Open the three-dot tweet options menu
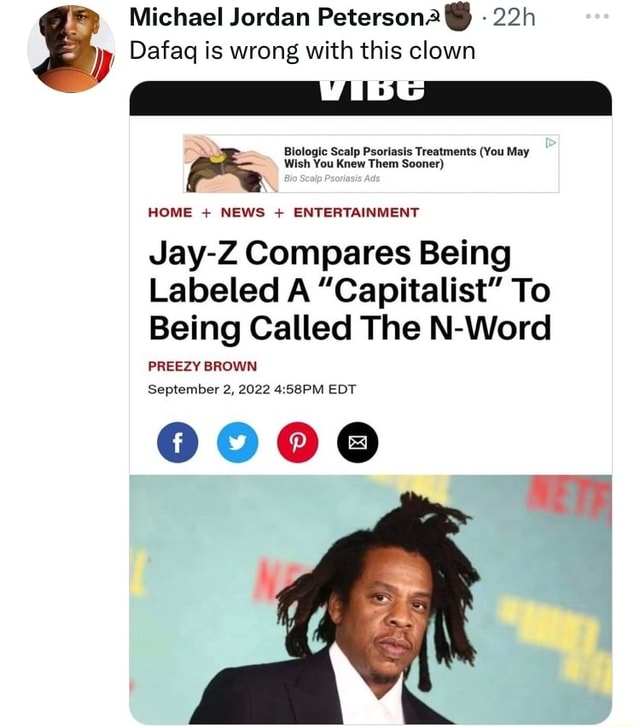Viewport: 640px width, 727px height. 597,17
